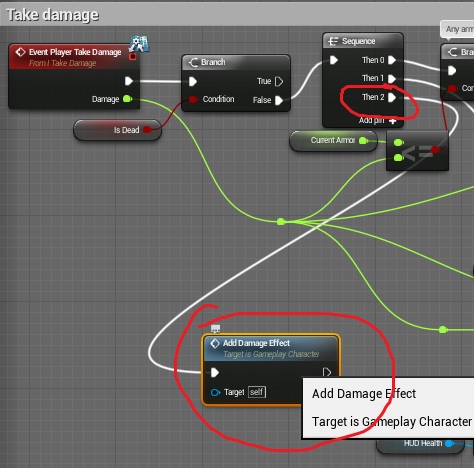This screenshot has height=468, width=474.
Task: Click the second Branch node execution input pin
Action: 452,71
